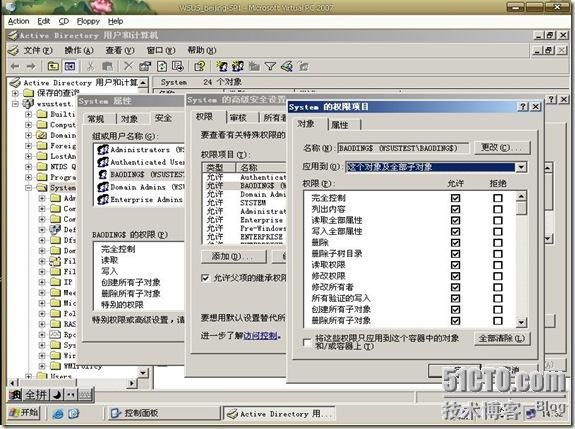Collapse the wsustest domain node
Viewport: 575px width, 429px height.
pyautogui.click(x=15, y=104)
